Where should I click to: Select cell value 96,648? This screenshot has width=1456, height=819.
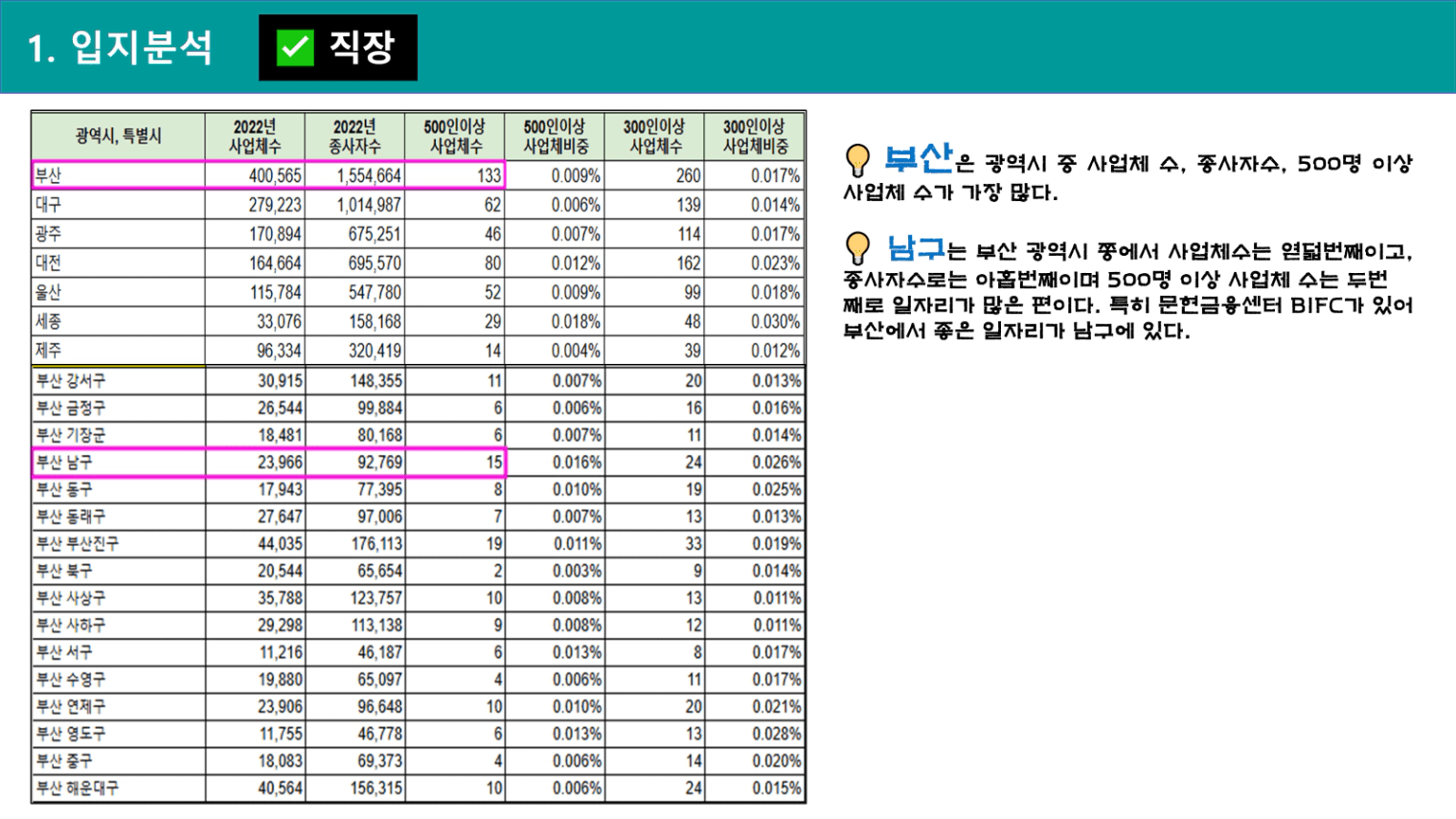coord(379,707)
